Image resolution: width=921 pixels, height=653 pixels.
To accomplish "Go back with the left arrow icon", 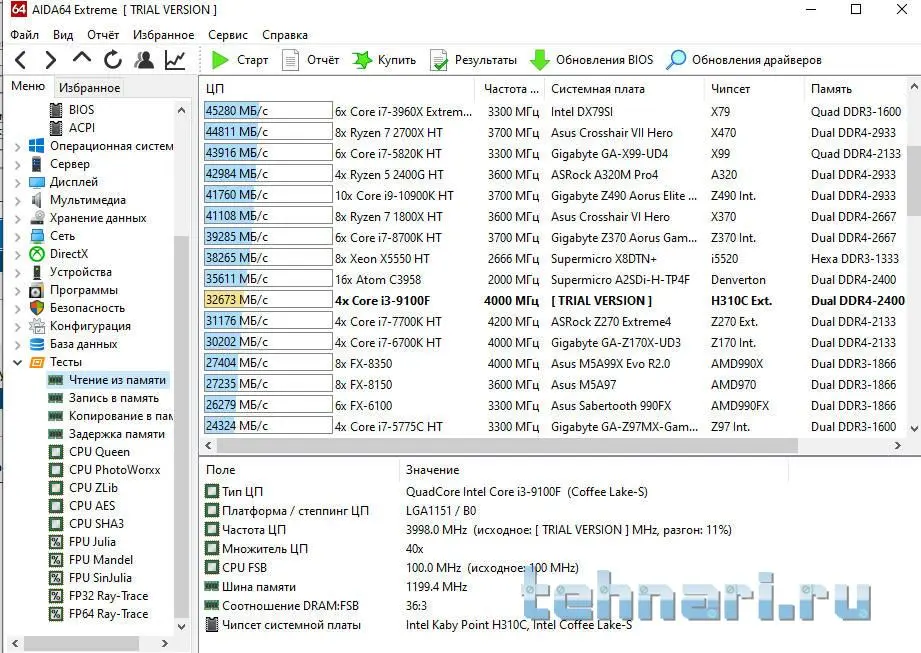I will (x=21, y=59).
